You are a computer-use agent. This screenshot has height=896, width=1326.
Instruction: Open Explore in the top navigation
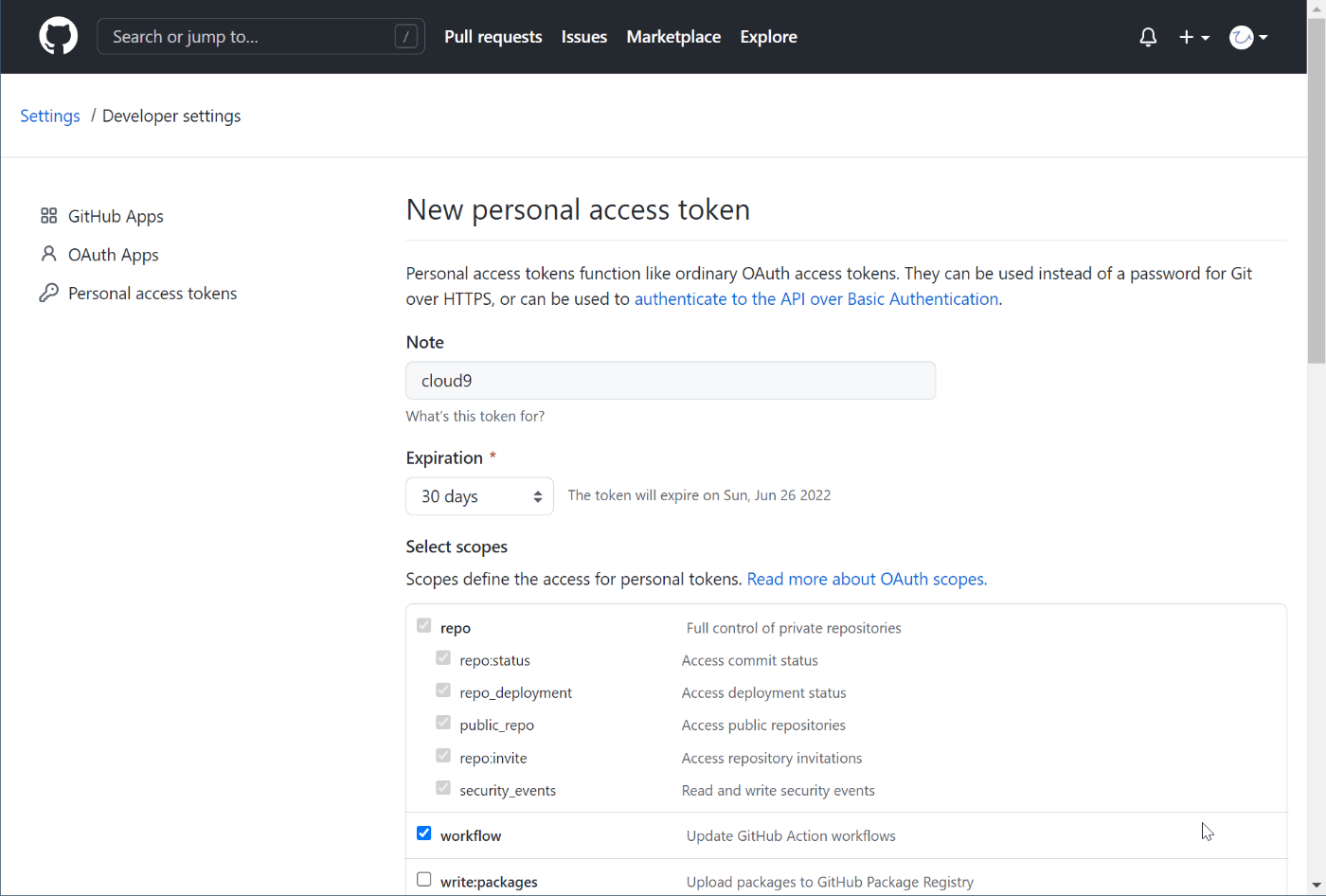[768, 37]
